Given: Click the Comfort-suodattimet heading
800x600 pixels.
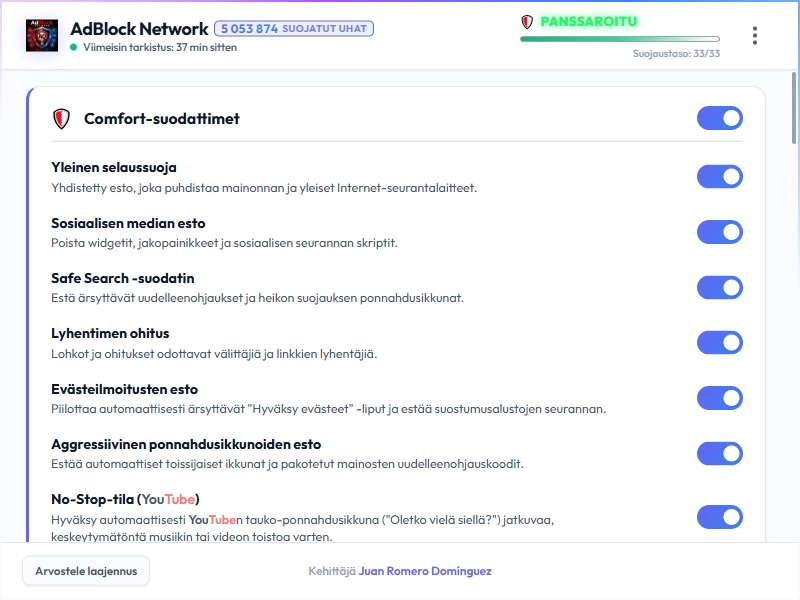Looking at the screenshot, I should tap(162, 118).
